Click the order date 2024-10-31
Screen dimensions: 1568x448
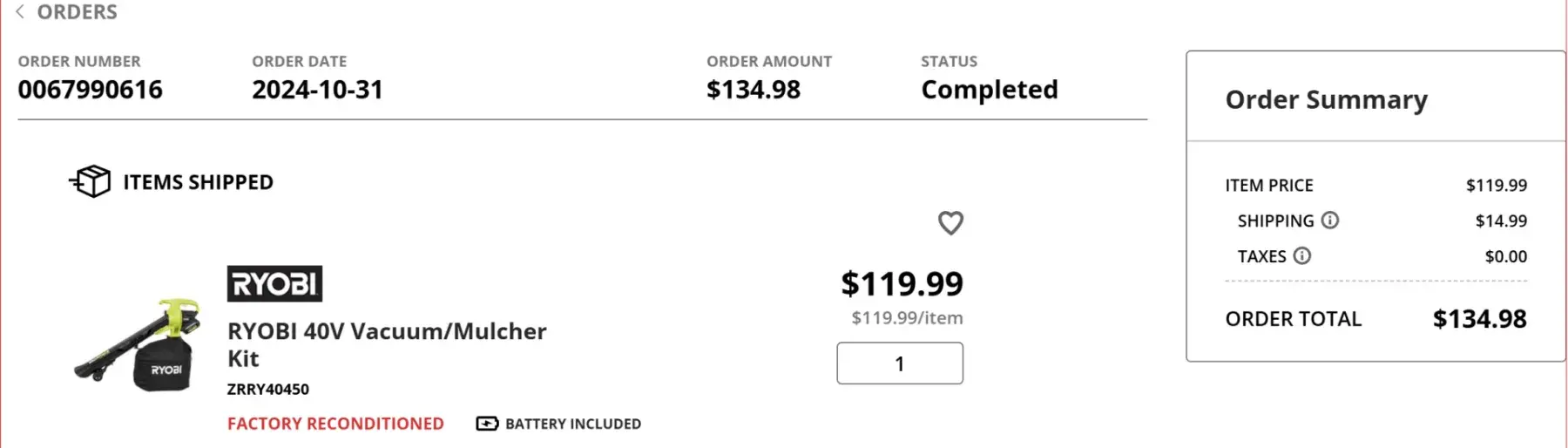(317, 90)
